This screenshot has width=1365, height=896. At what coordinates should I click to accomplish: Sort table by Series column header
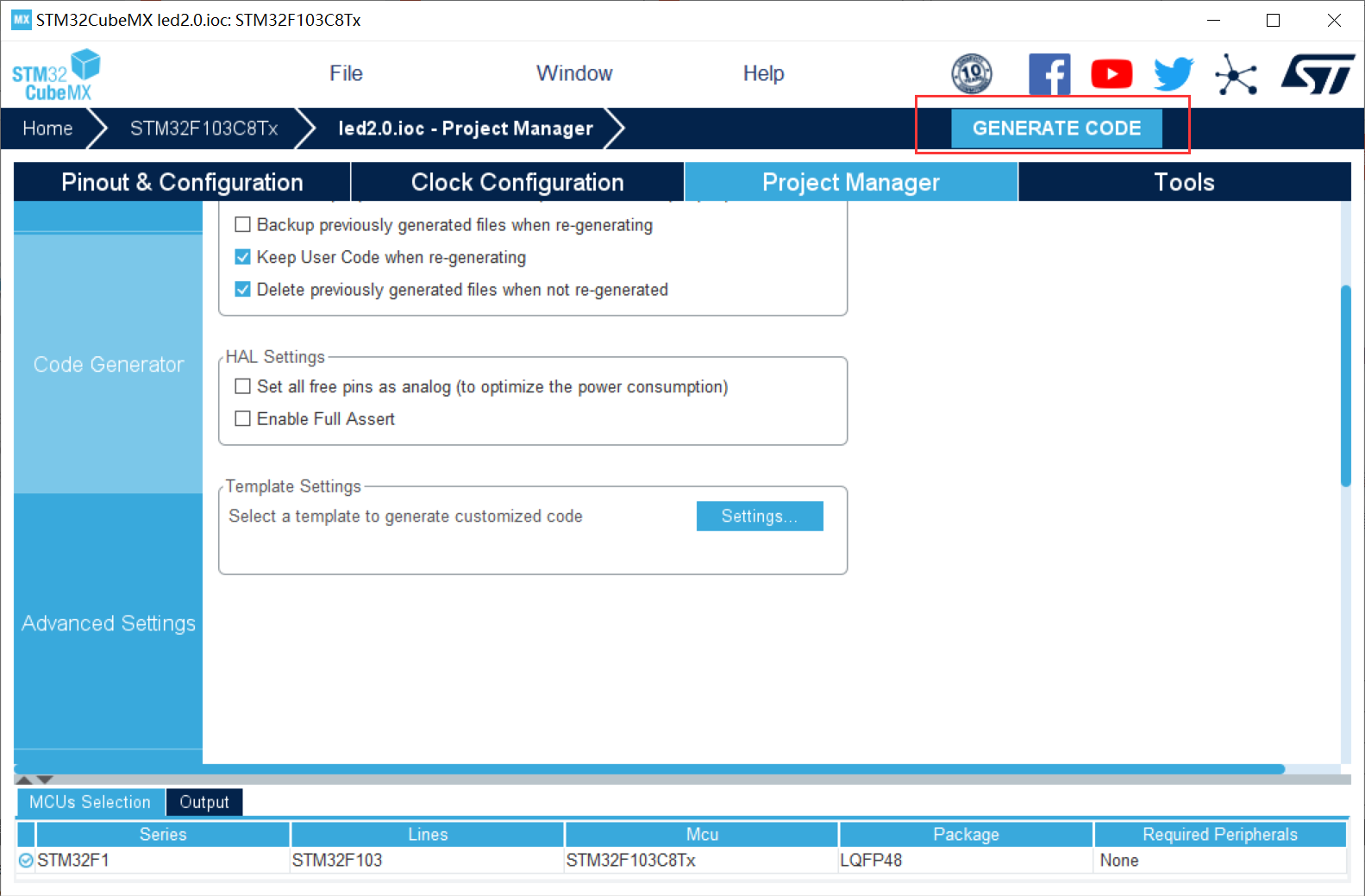point(163,834)
